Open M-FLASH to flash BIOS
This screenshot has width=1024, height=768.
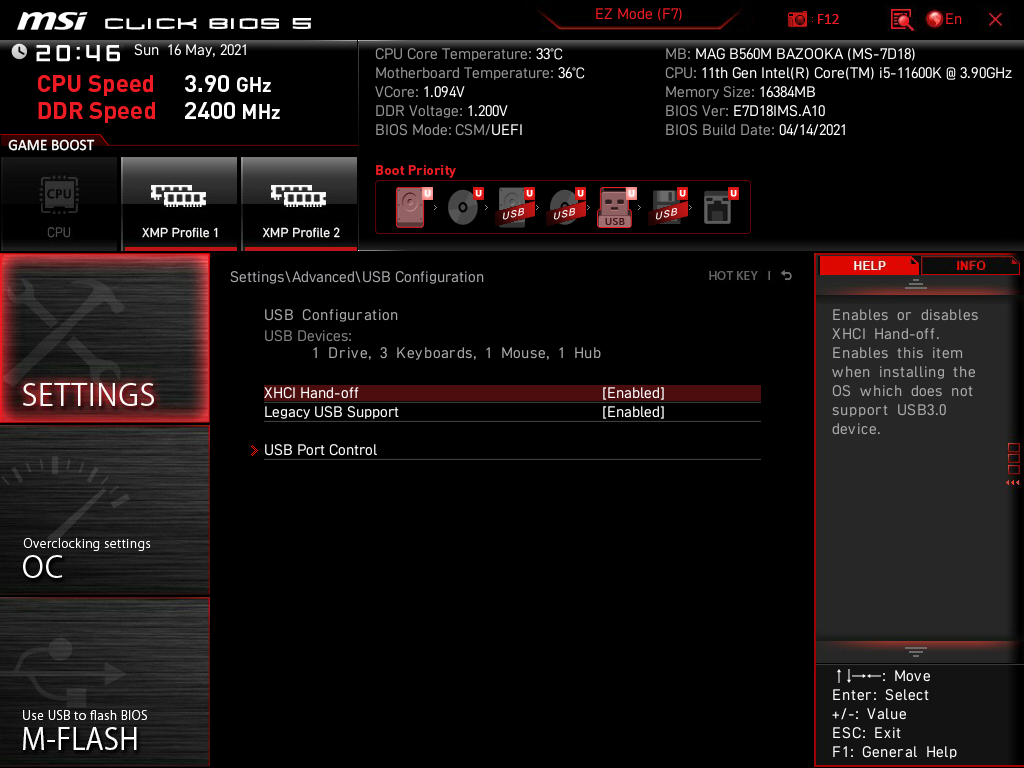[x=104, y=682]
